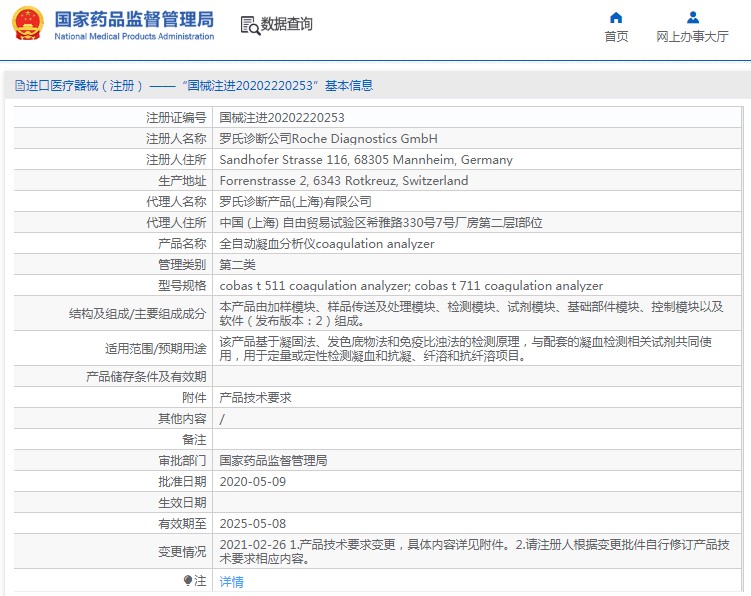
Task: Select registration number 国械注进20202220253 value
Action: coord(282,118)
